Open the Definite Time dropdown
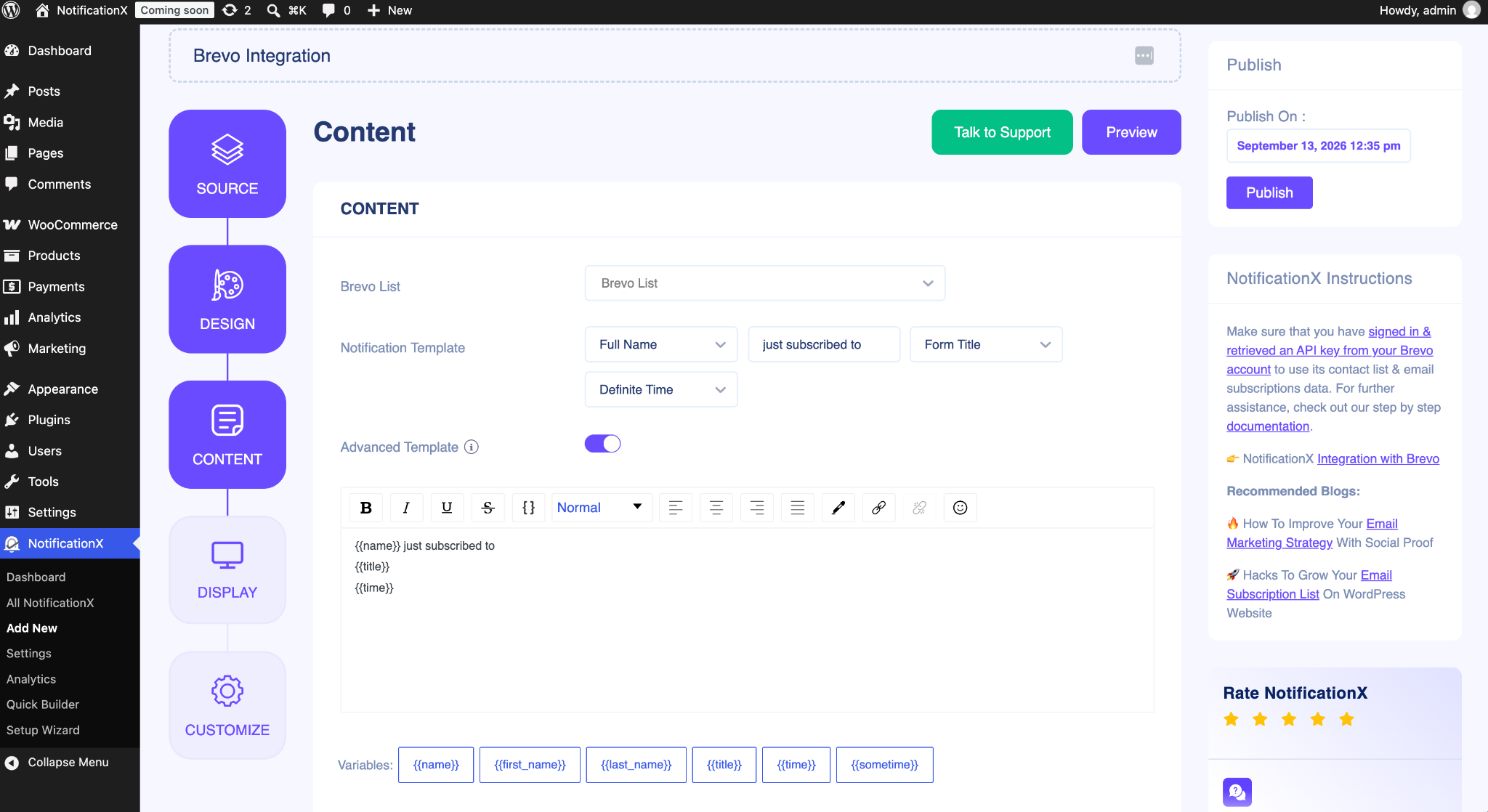1488x812 pixels. [661, 389]
